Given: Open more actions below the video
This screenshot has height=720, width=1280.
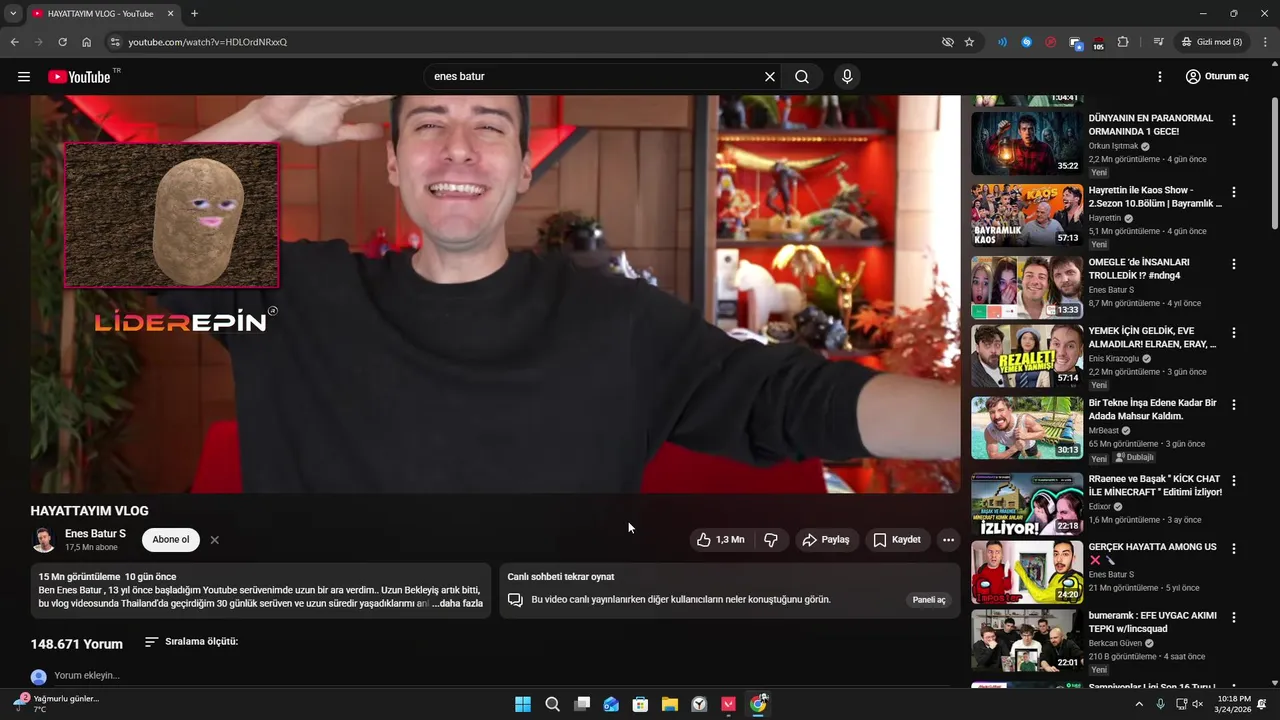Looking at the screenshot, I should point(948,540).
